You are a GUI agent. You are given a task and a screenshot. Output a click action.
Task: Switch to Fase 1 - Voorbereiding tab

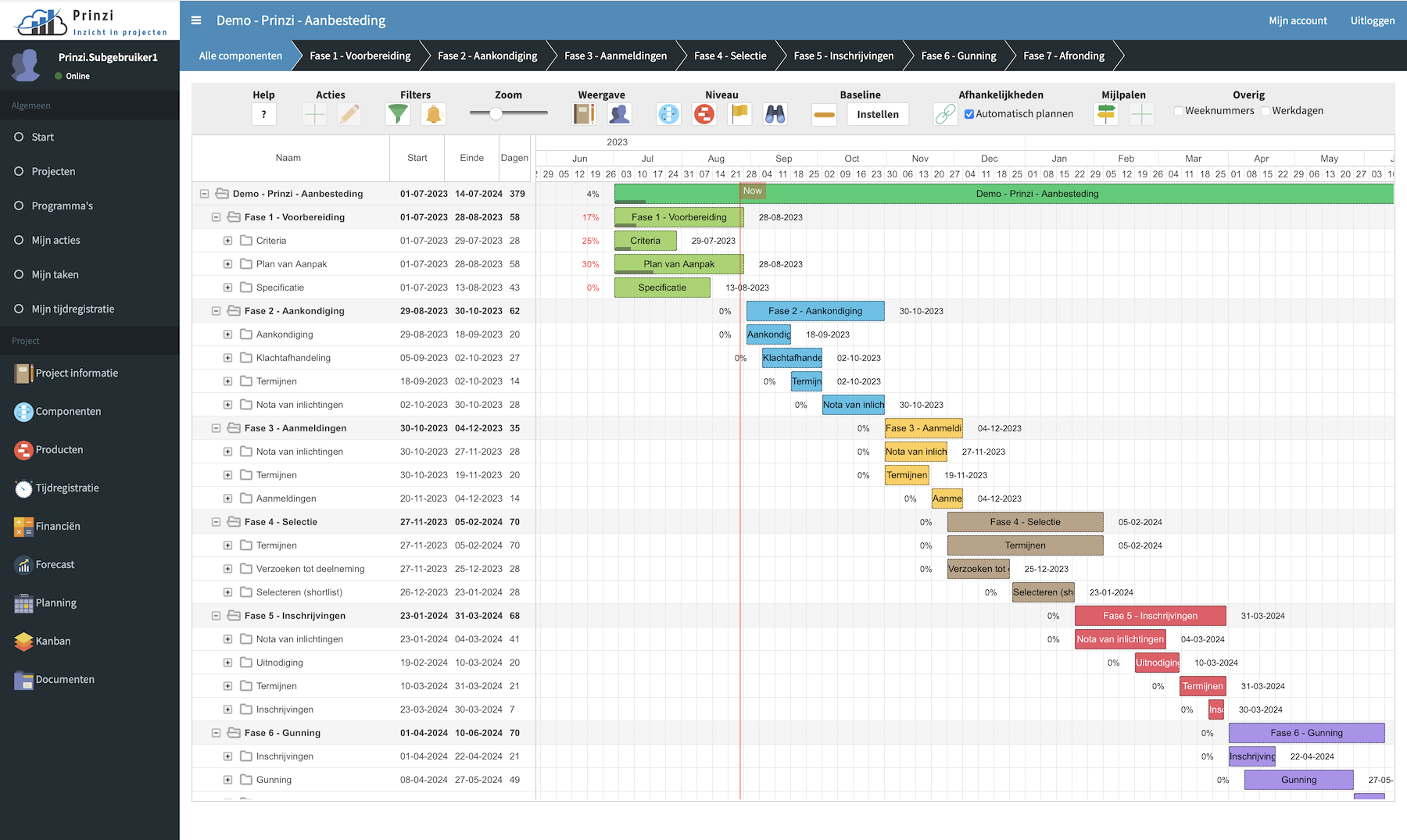(360, 55)
